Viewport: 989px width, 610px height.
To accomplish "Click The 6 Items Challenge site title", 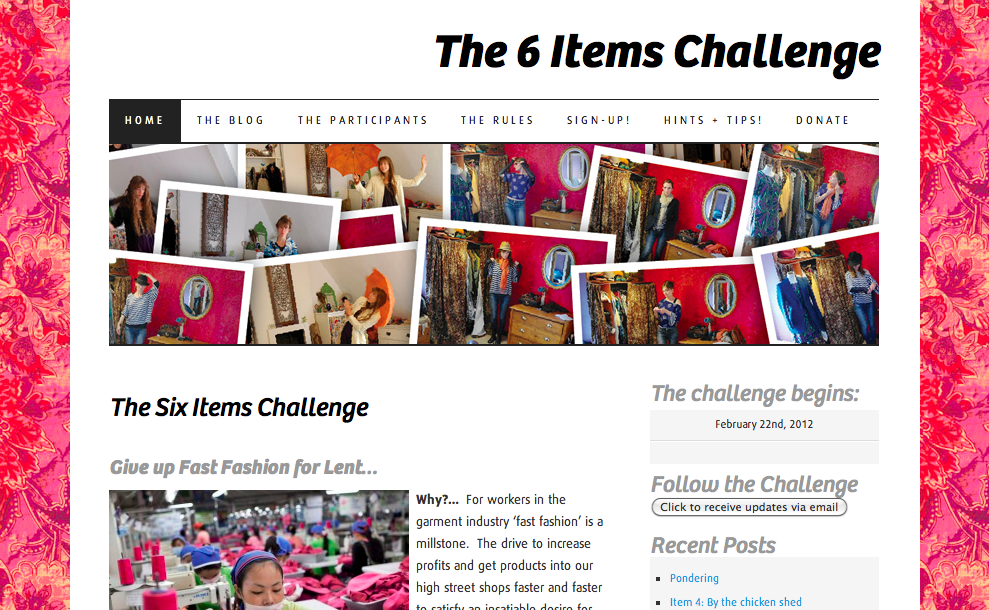I will coord(657,52).
